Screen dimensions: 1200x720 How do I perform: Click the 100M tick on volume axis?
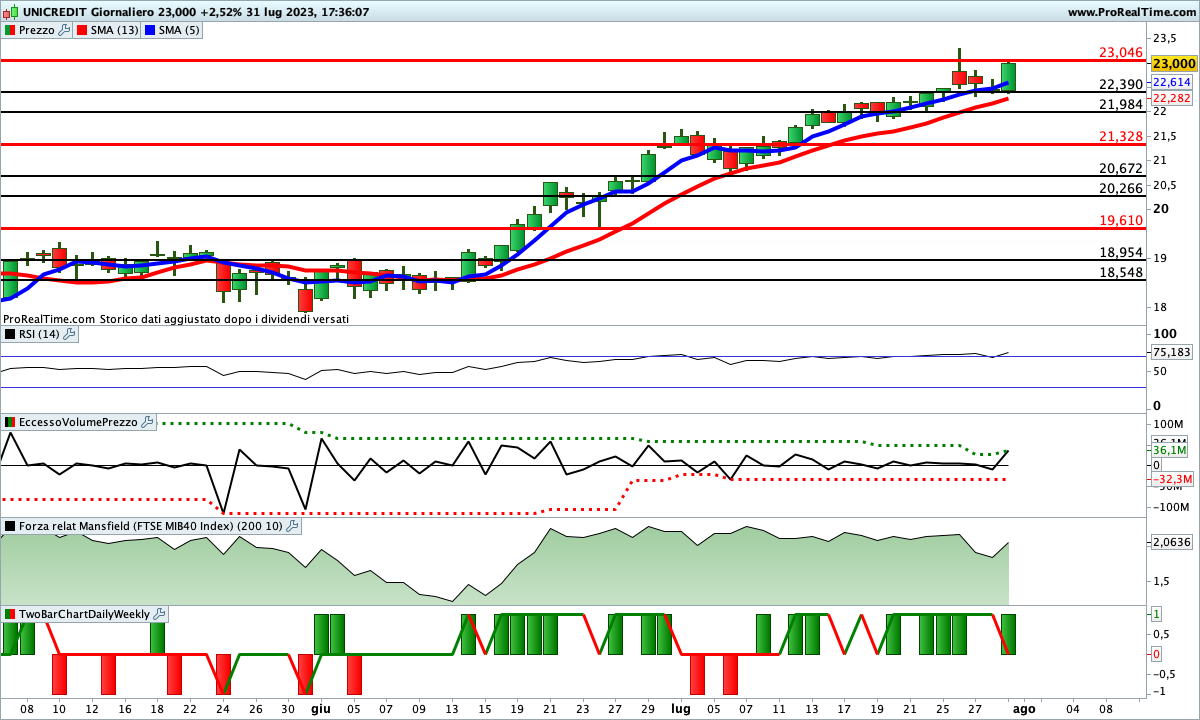[x=1170, y=424]
